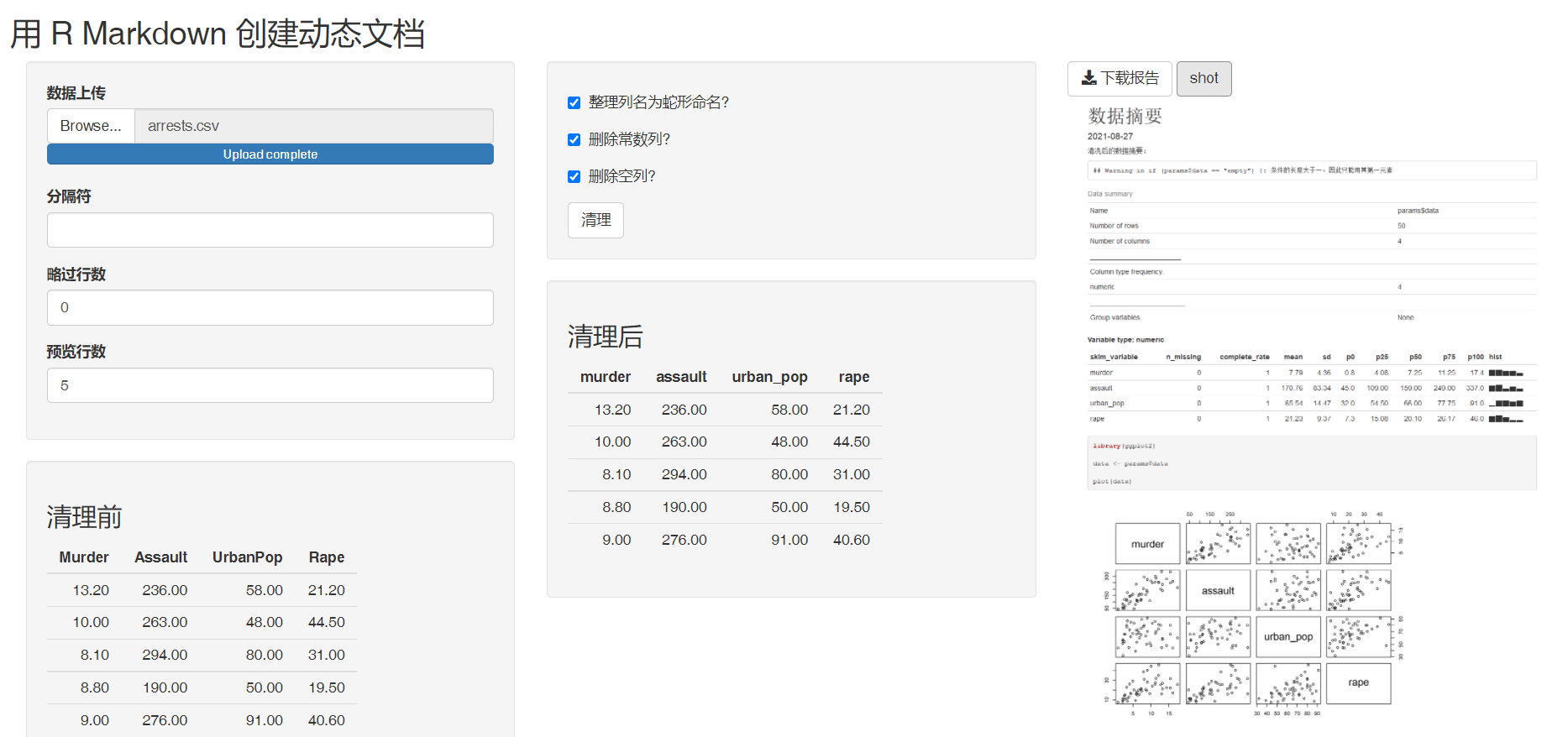Click the urban_pop panel in scatterplot matrix
The width and height of the screenshot is (1568, 737).
coord(1288,637)
